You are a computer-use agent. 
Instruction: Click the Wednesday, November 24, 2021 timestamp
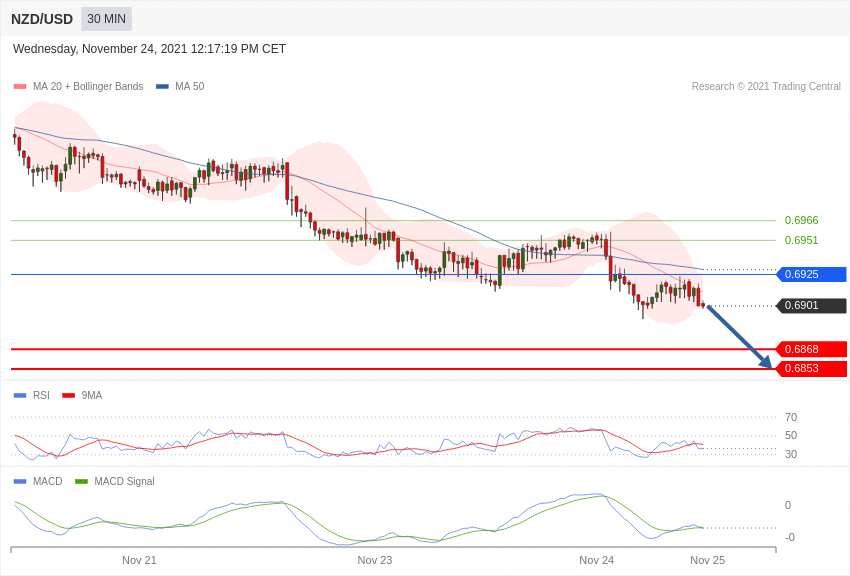[x=149, y=49]
